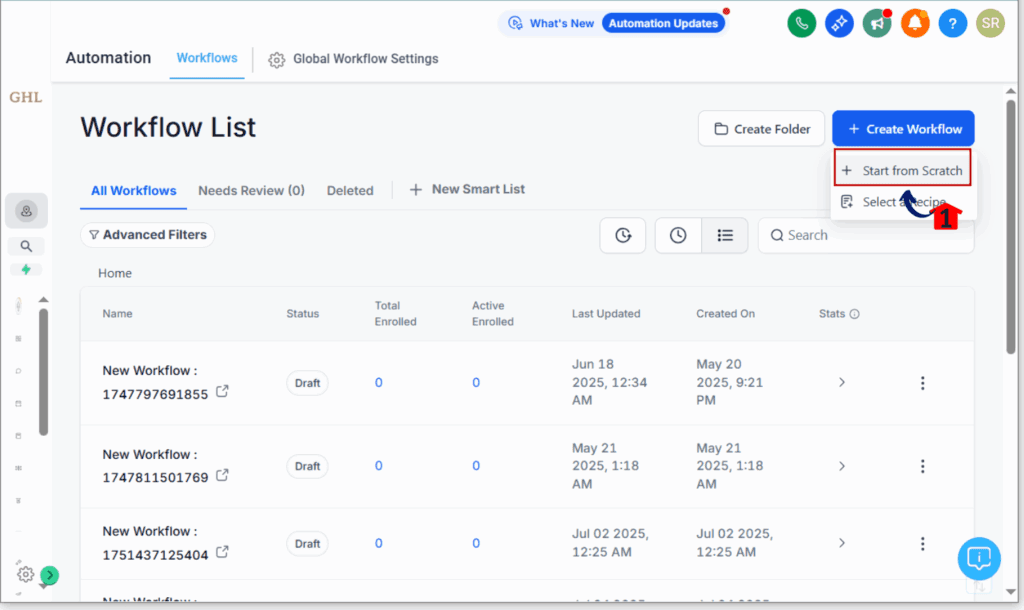Click the Created On column header

725,314
